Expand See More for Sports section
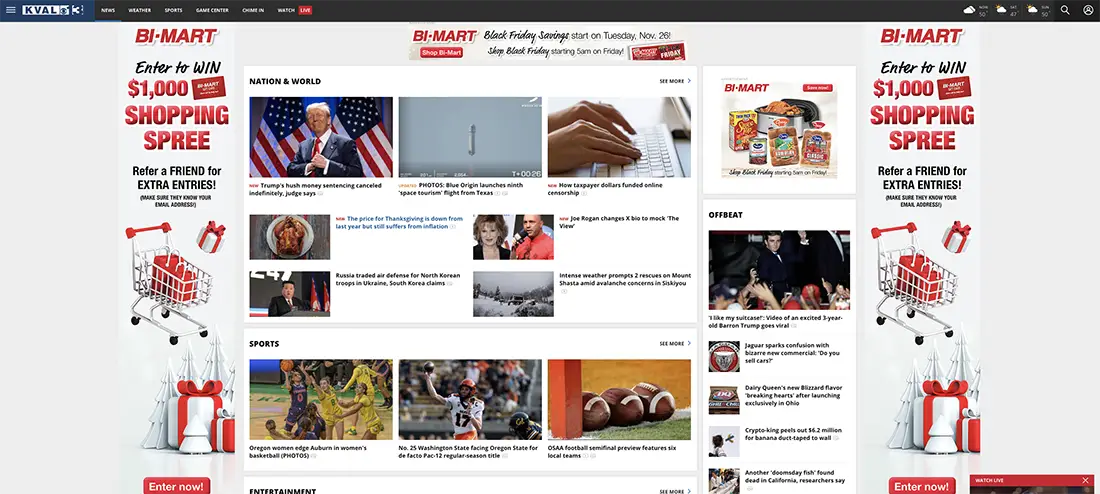Screen dimensions: 1100x494 [x=675, y=344]
